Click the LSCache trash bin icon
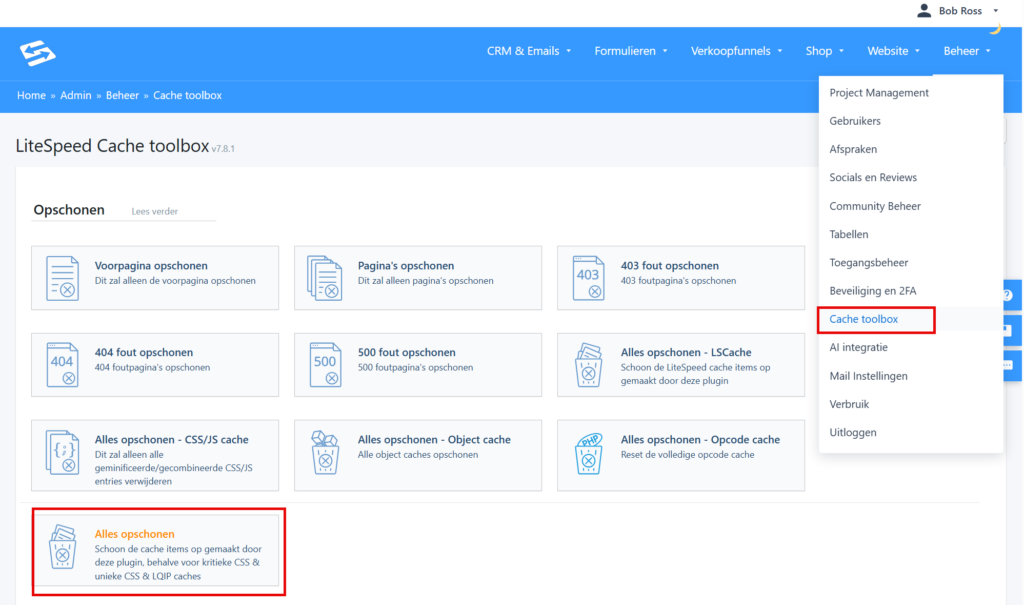This screenshot has height=605, width=1024. [x=588, y=365]
